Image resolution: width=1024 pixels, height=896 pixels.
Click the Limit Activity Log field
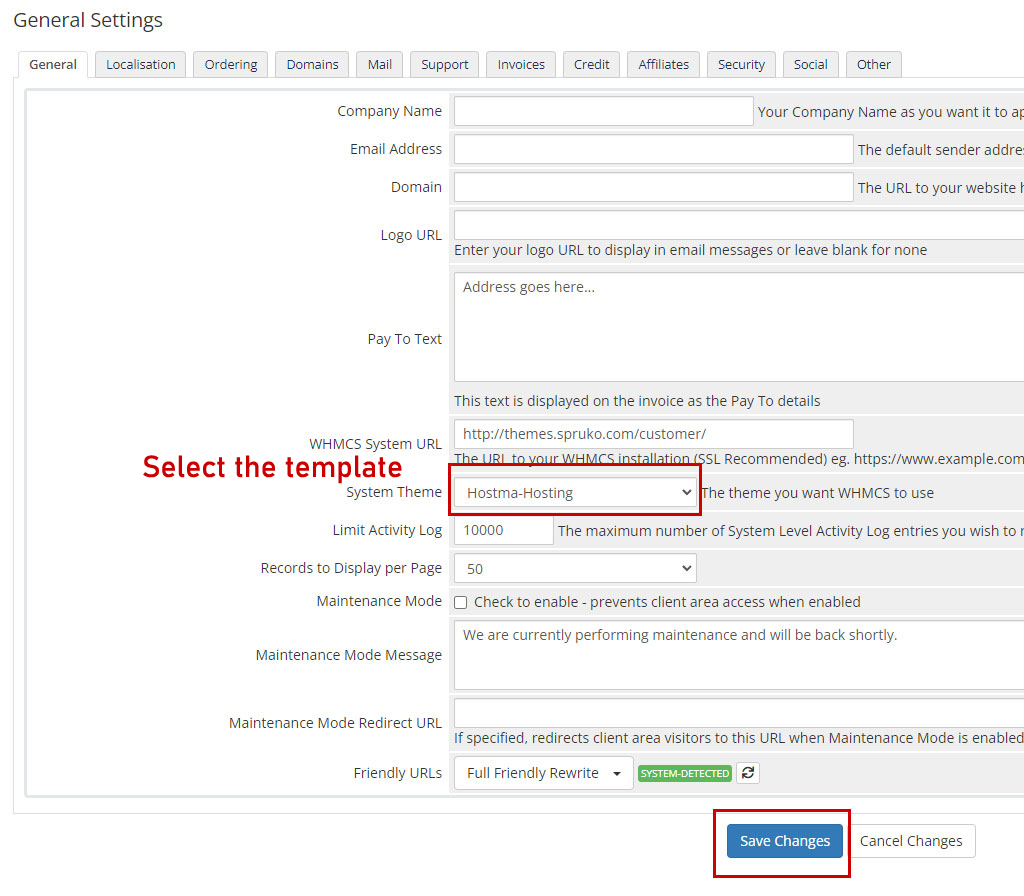coord(503,530)
